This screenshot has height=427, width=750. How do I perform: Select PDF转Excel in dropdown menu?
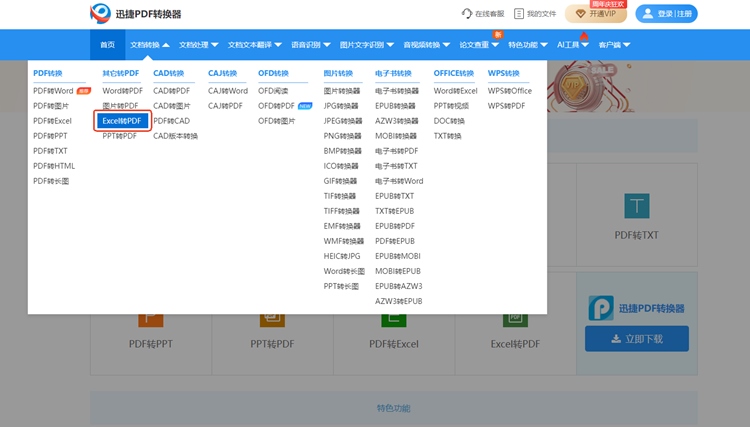point(52,121)
